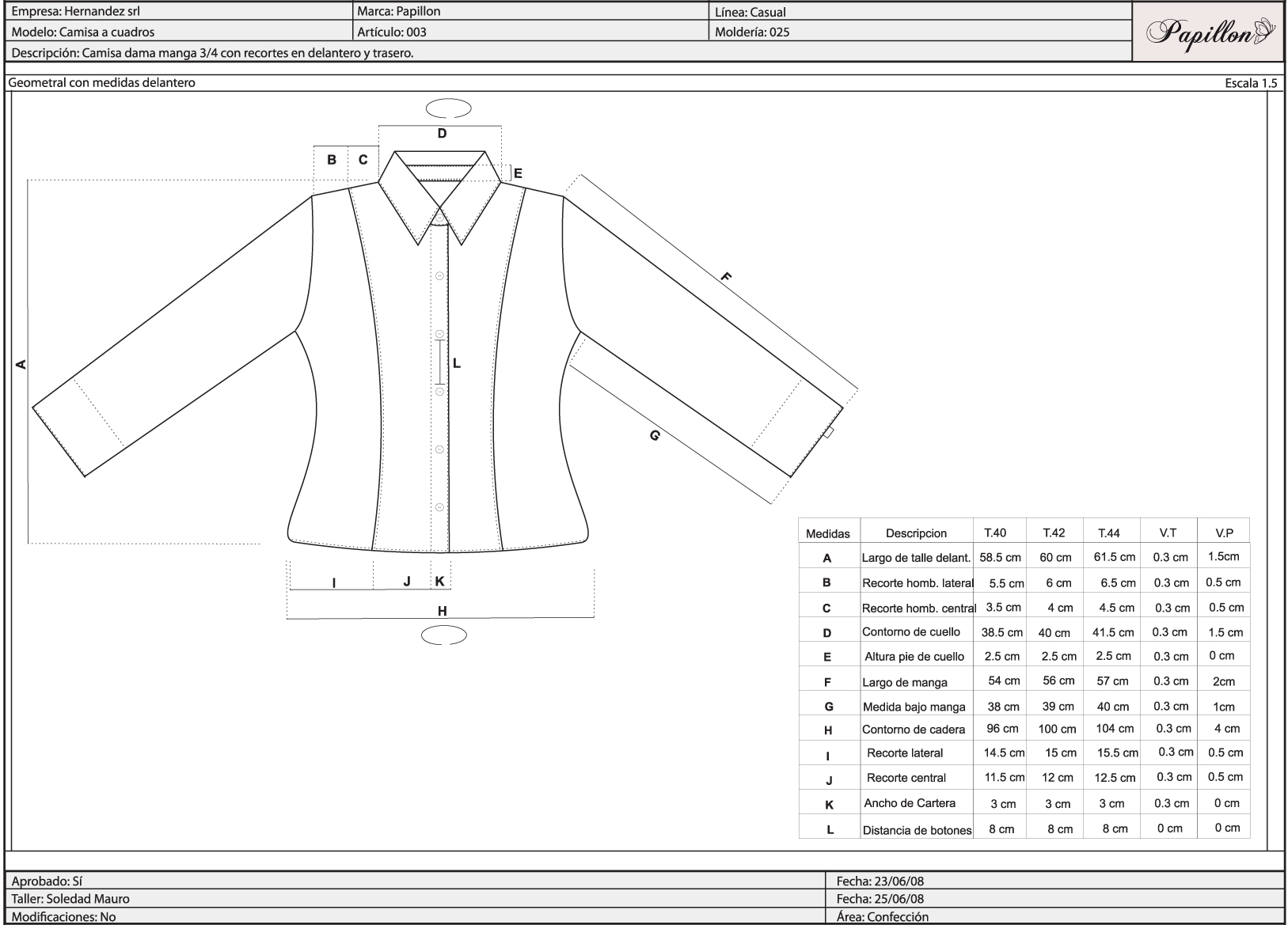Image resolution: width=1288 pixels, height=925 pixels.
Task: Click the L marker beside the placket
Action: click(457, 364)
